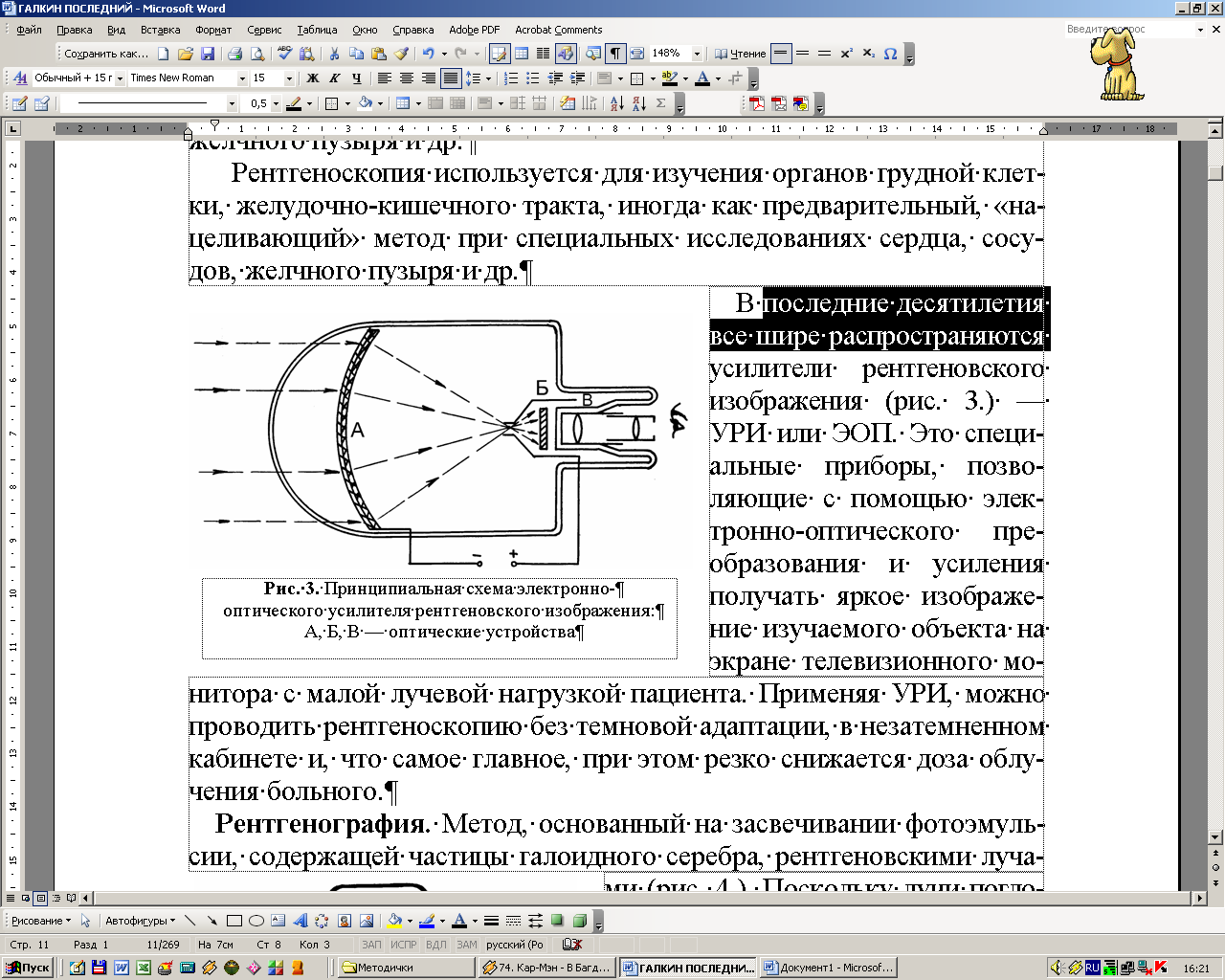
Task: Open the Acrobat Comments menu
Action: pos(559,30)
